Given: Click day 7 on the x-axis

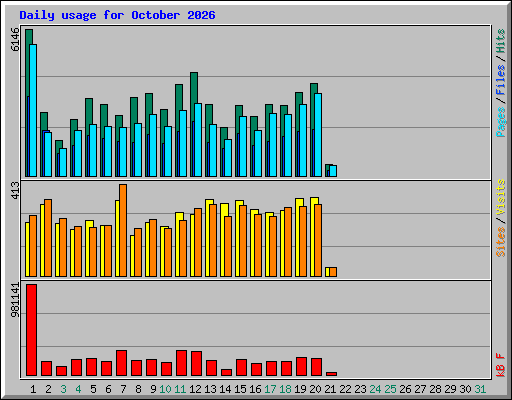Looking at the screenshot, I should (x=123, y=389).
